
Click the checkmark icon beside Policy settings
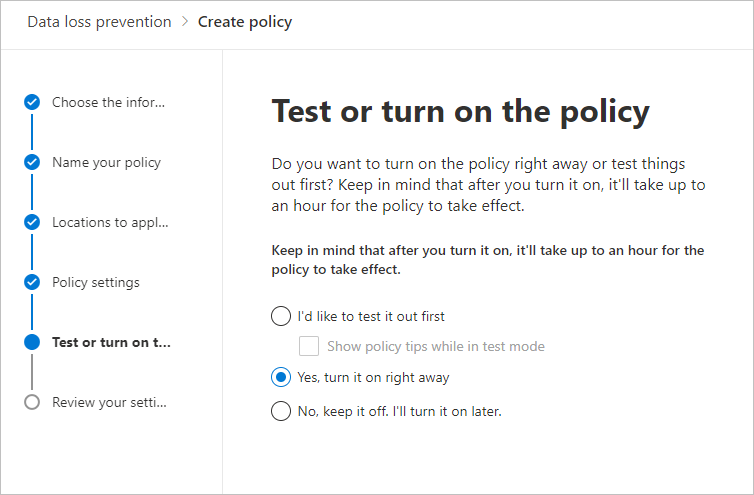click(x=32, y=282)
